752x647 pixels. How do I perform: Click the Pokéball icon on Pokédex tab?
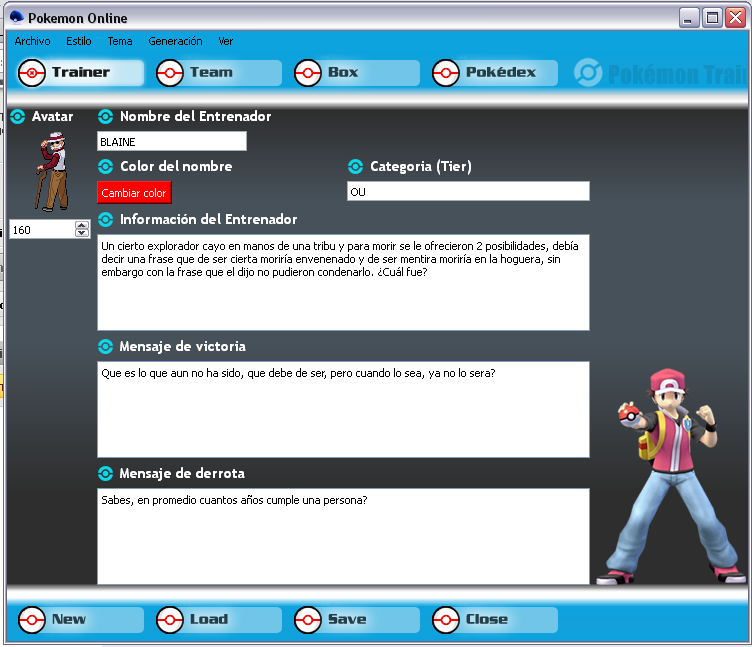pos(446,73)
